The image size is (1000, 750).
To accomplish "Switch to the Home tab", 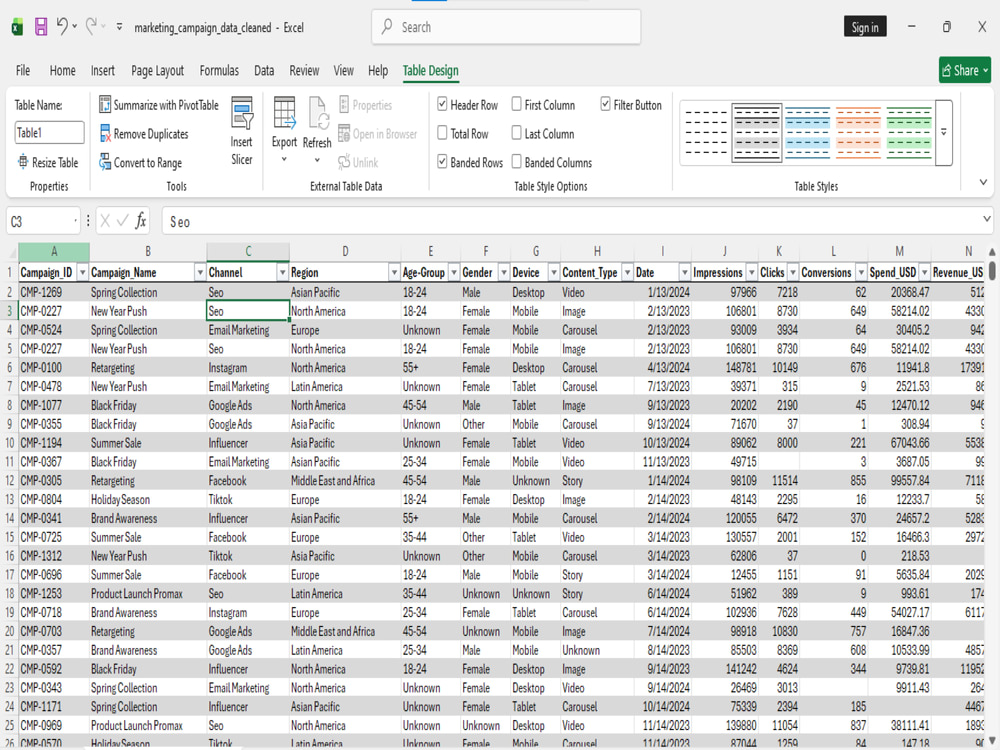I will [62, 70].
